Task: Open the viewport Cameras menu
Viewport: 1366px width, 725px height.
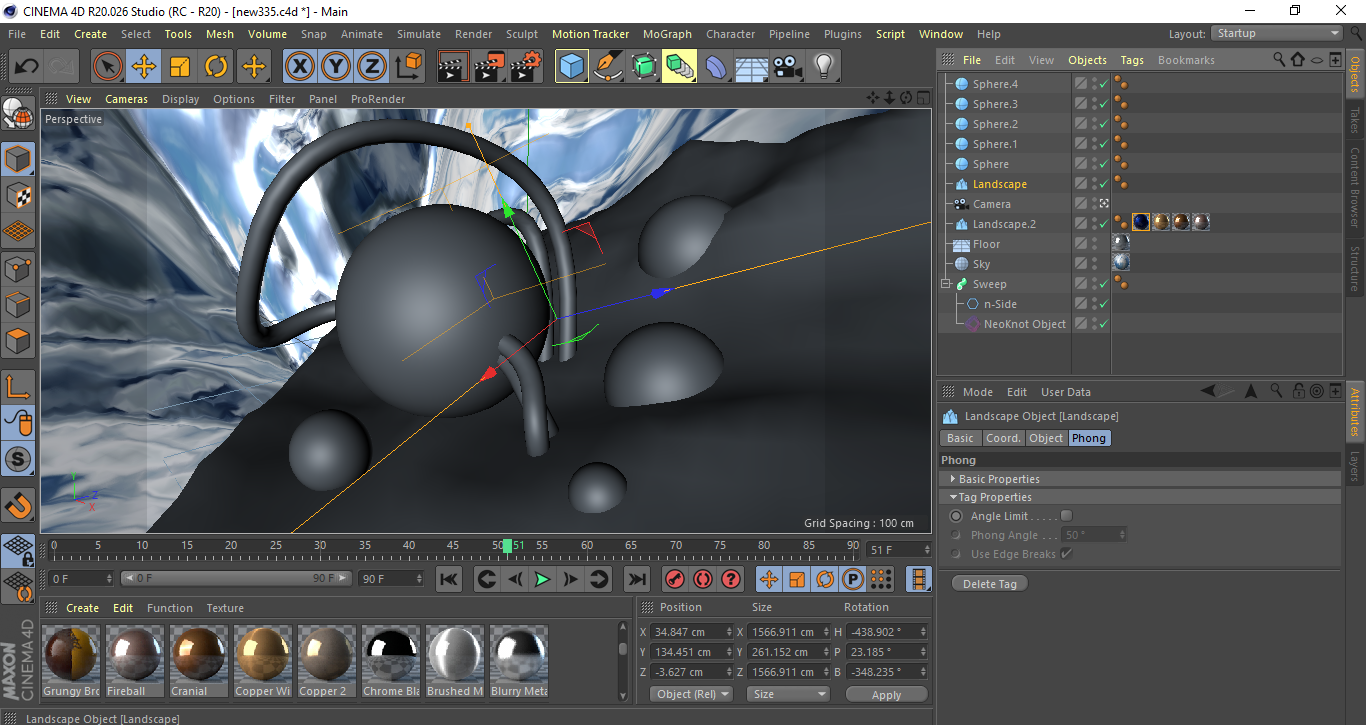Action: (127, 99)
